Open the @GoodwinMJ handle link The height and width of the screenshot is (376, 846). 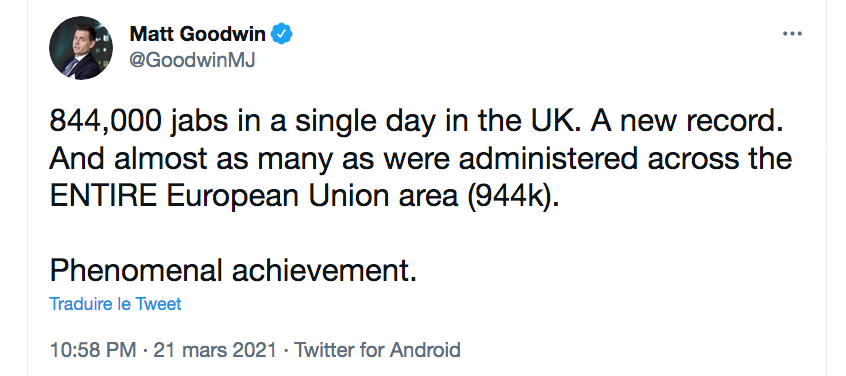click(192, 60)
